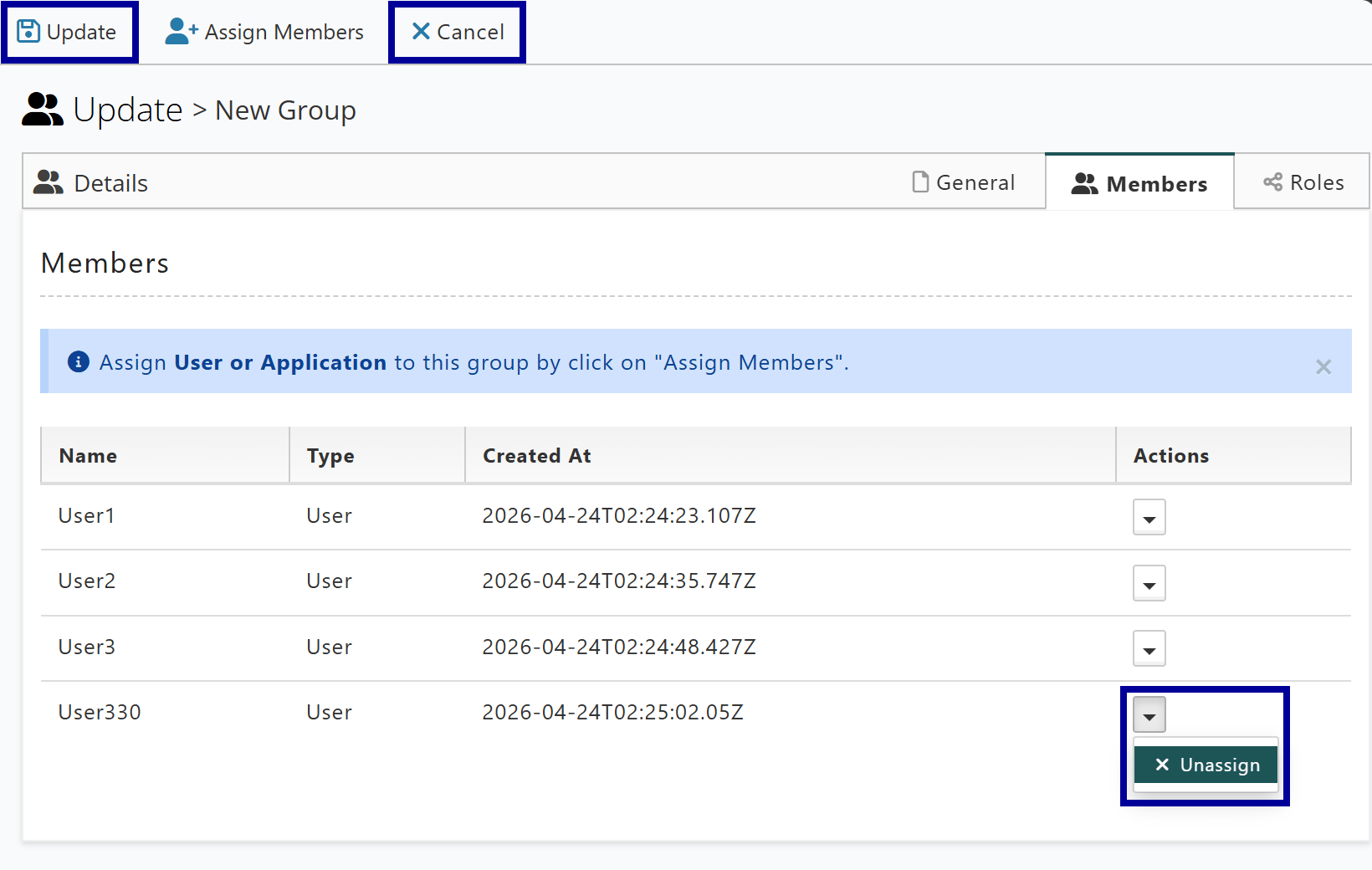Unassign User330 from the group
Image resolution: width=1372 pixels, height=870 pixels.
(x=1206, y=765)
